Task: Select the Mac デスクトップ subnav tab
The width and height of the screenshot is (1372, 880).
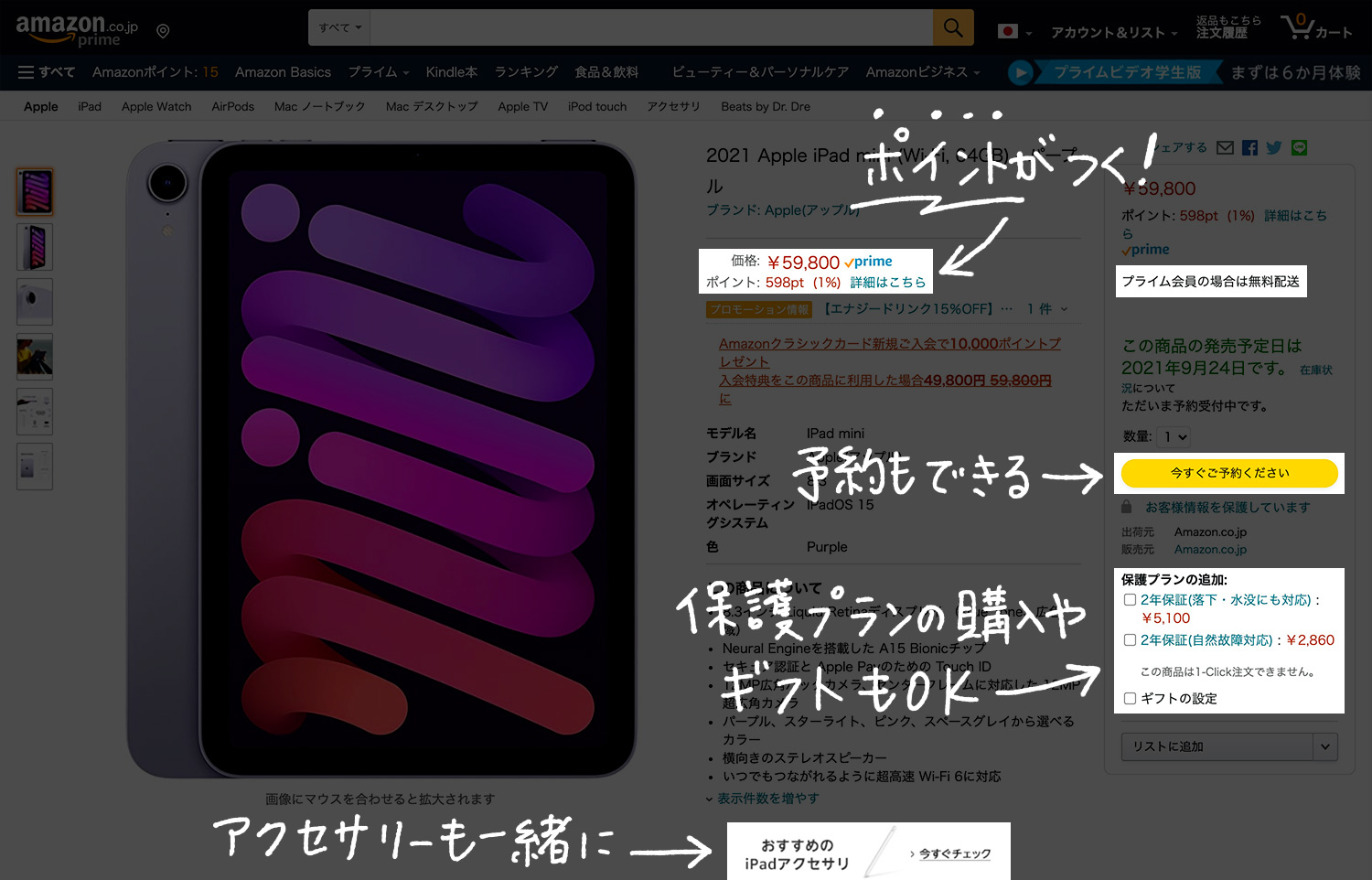Action: (432, 106)
